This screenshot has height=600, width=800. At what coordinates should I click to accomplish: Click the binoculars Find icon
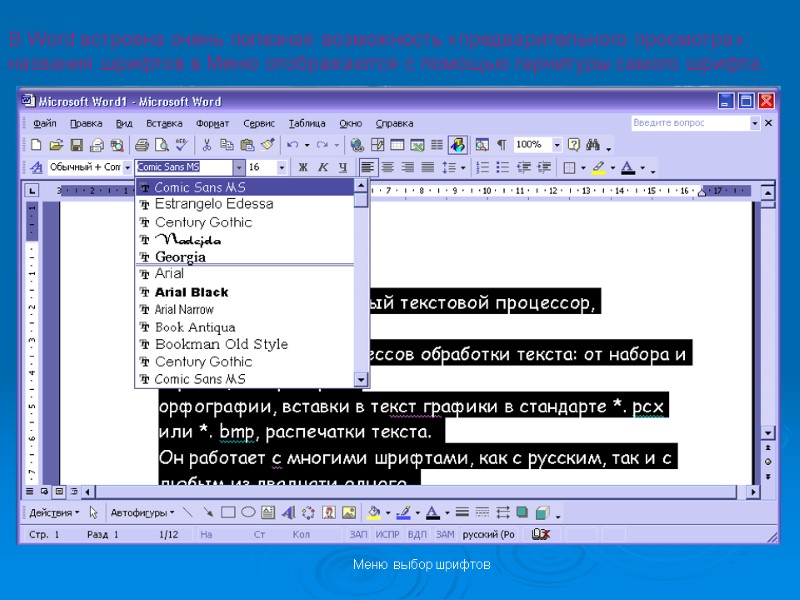pos(593,145)
